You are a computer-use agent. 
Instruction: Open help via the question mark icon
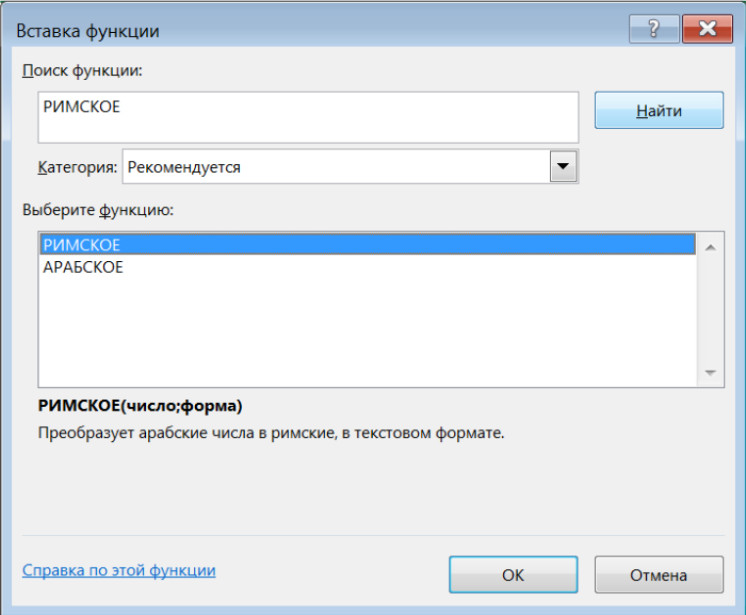(x=654, y=29)
